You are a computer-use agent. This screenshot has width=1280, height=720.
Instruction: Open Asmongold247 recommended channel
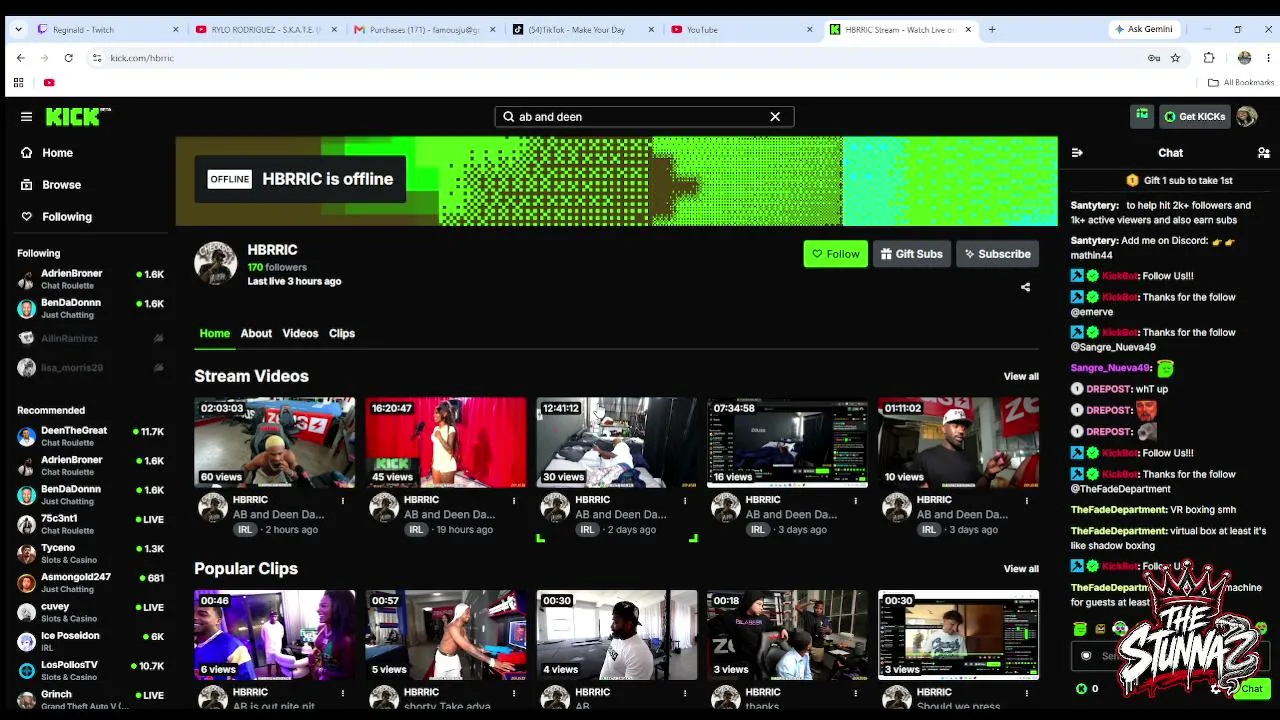(90, 582)
